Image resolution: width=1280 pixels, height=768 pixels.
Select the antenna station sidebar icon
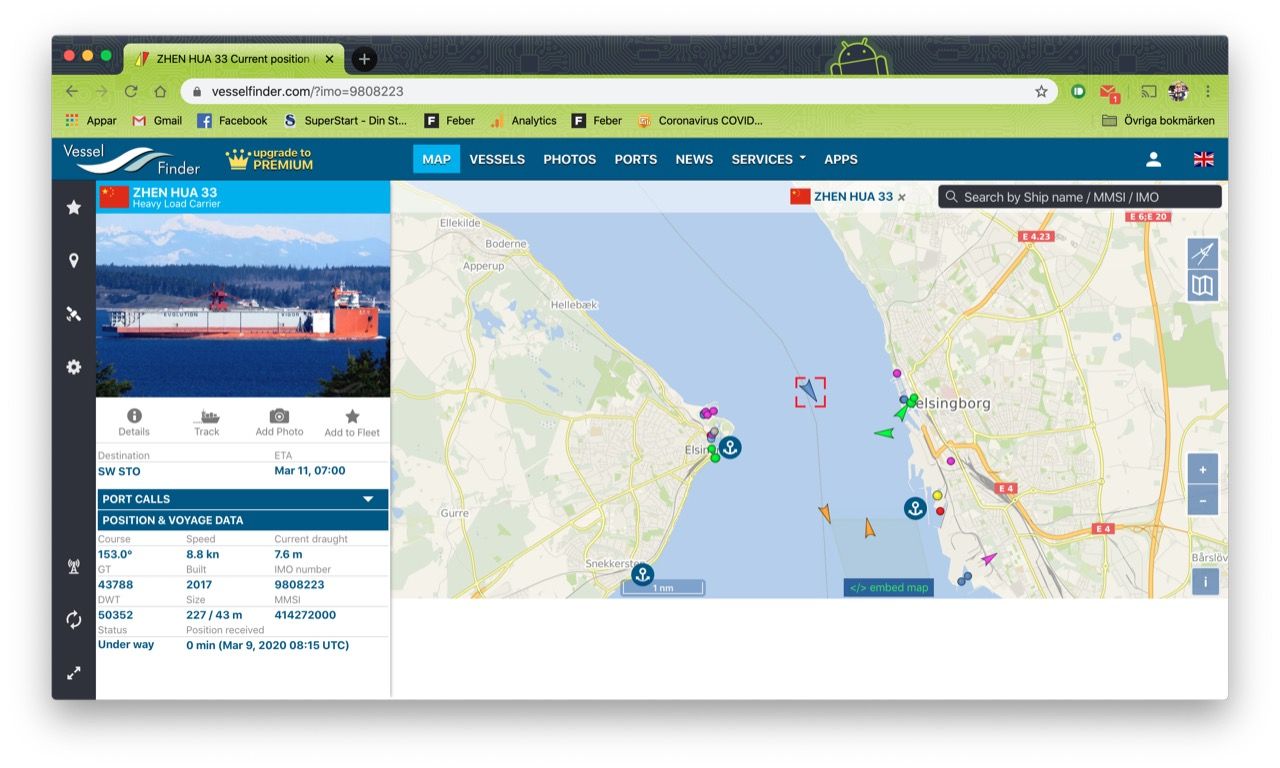73,567
